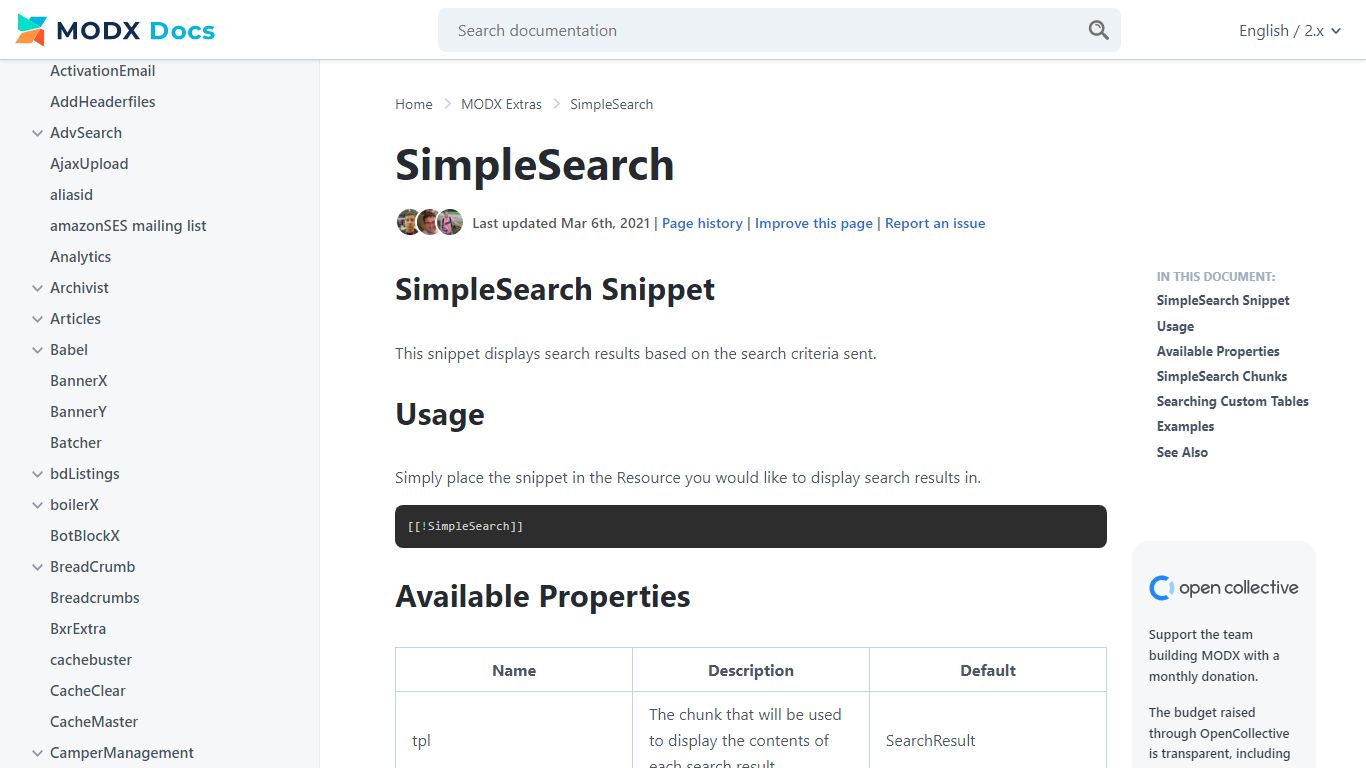Open CacheMaster in the sidebar

pos(94,722)
